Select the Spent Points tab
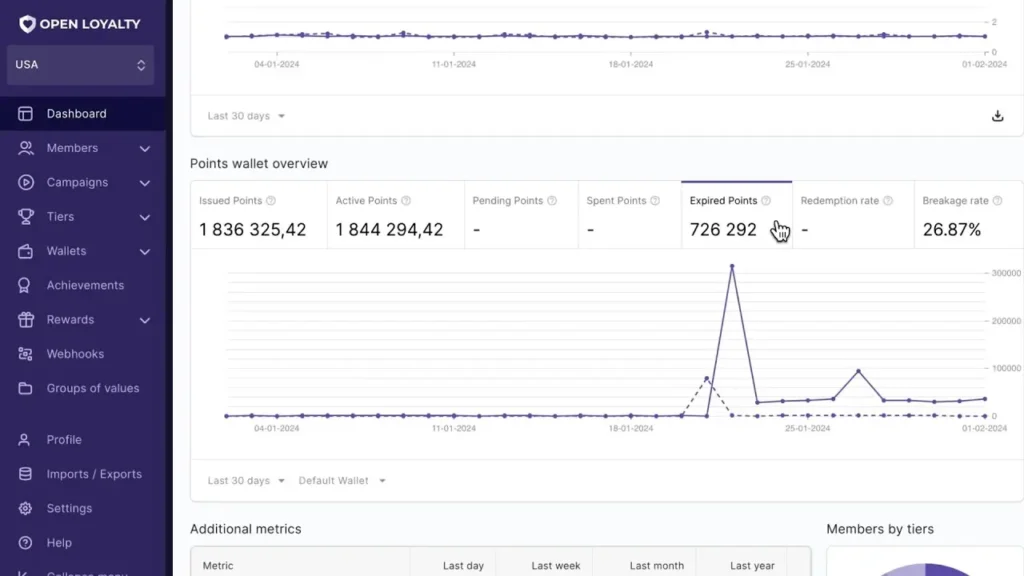Viewport: 1024px width, 576px height. (x=630, y=215)
